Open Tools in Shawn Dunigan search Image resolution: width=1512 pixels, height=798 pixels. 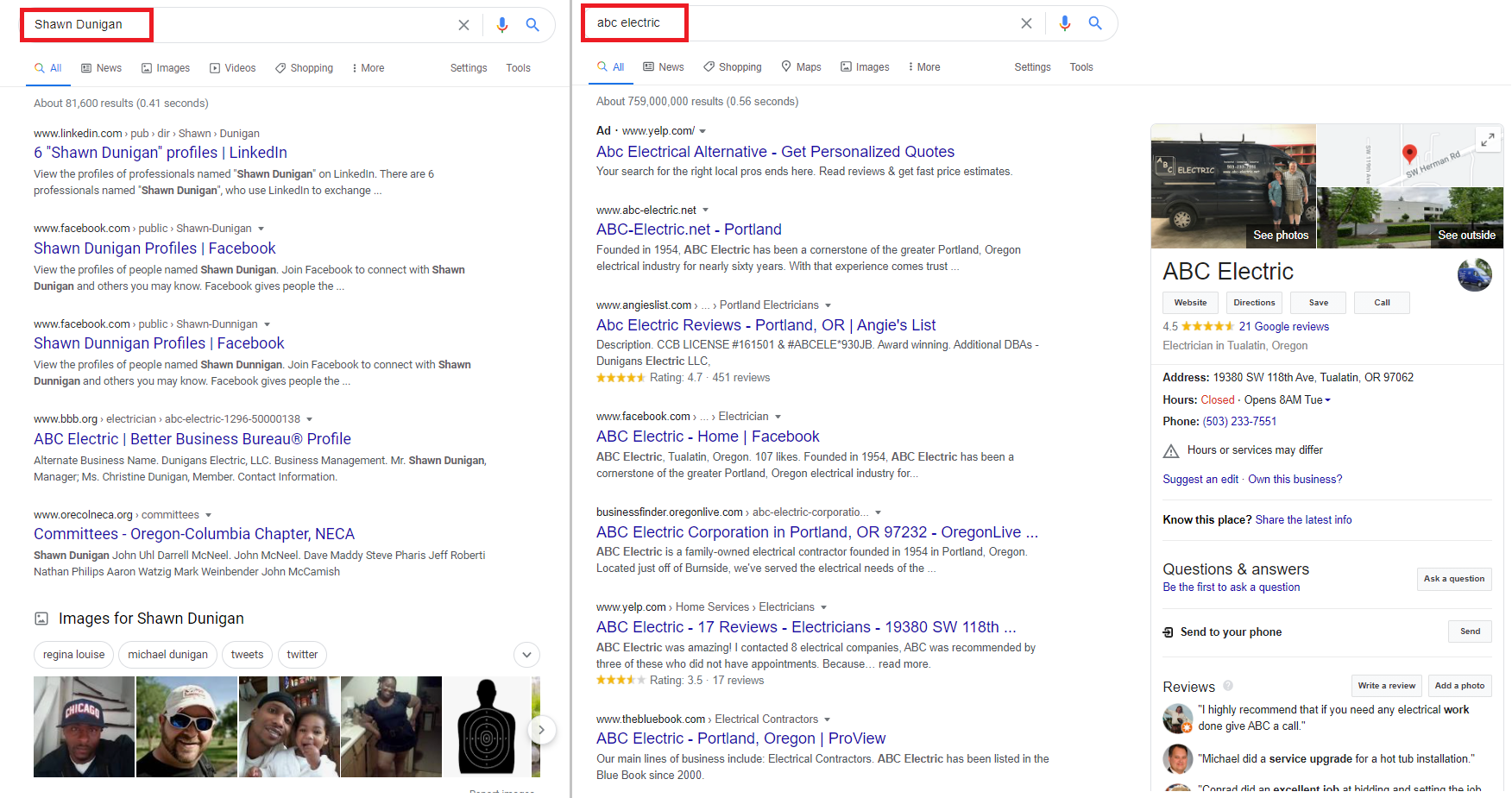click(x=518, y=68)
